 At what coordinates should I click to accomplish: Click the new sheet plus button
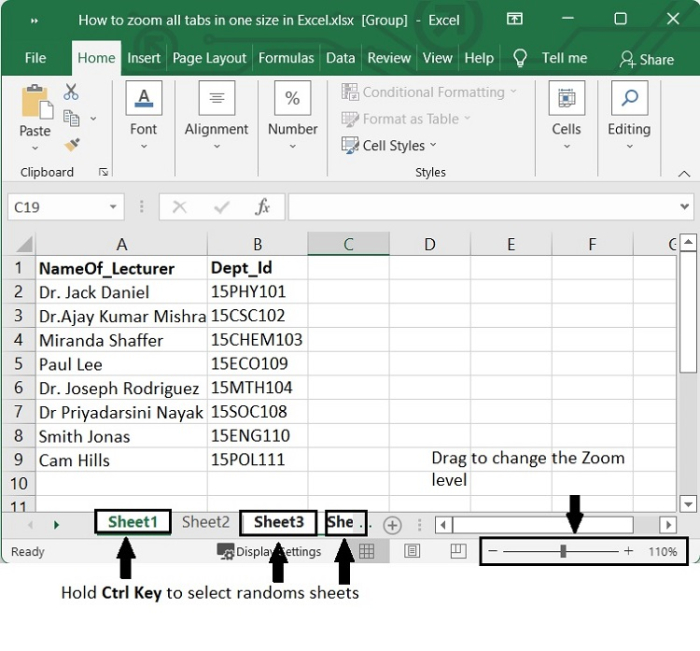click(392, 524)
